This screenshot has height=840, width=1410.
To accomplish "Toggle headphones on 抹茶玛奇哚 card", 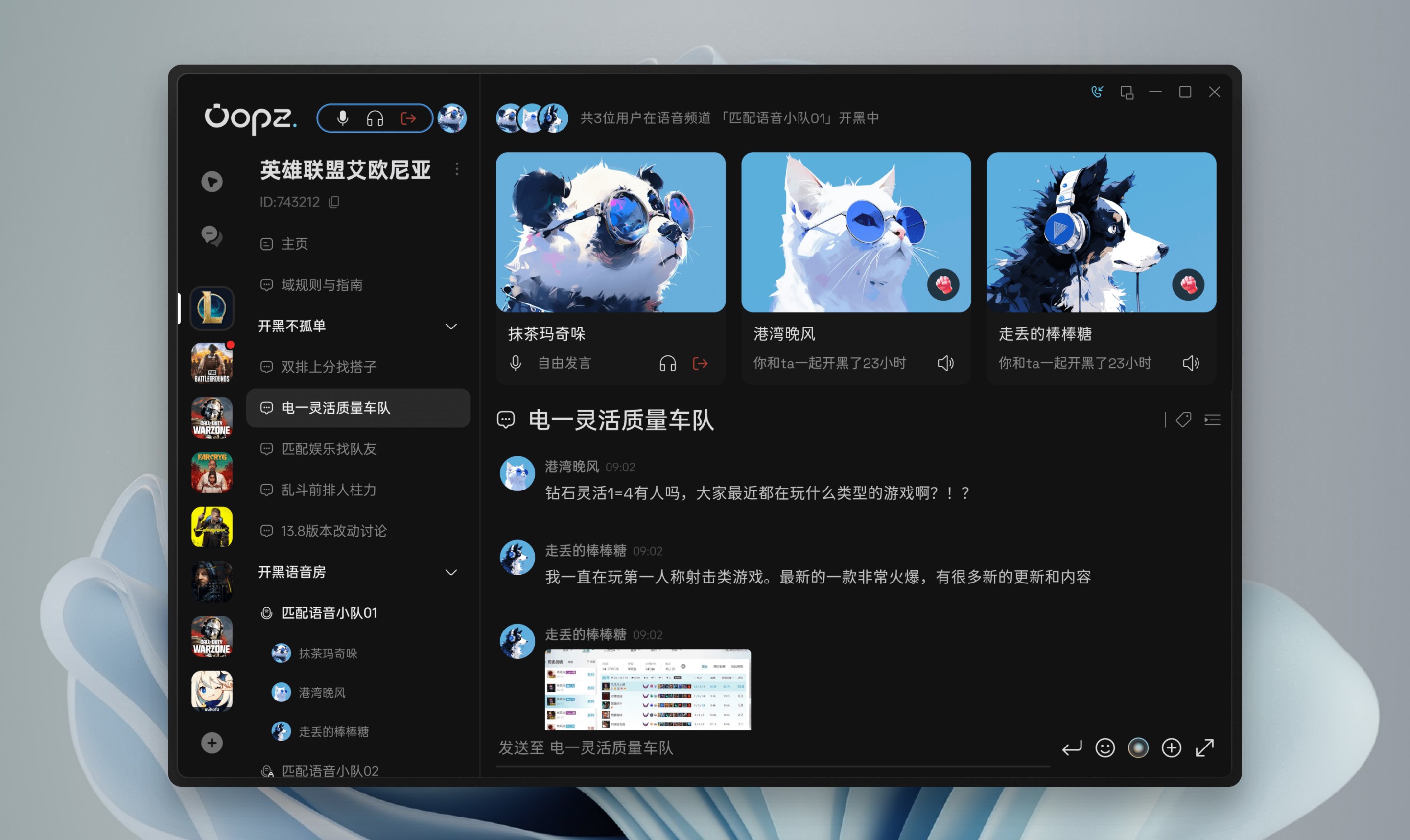I will click(667, 363).
